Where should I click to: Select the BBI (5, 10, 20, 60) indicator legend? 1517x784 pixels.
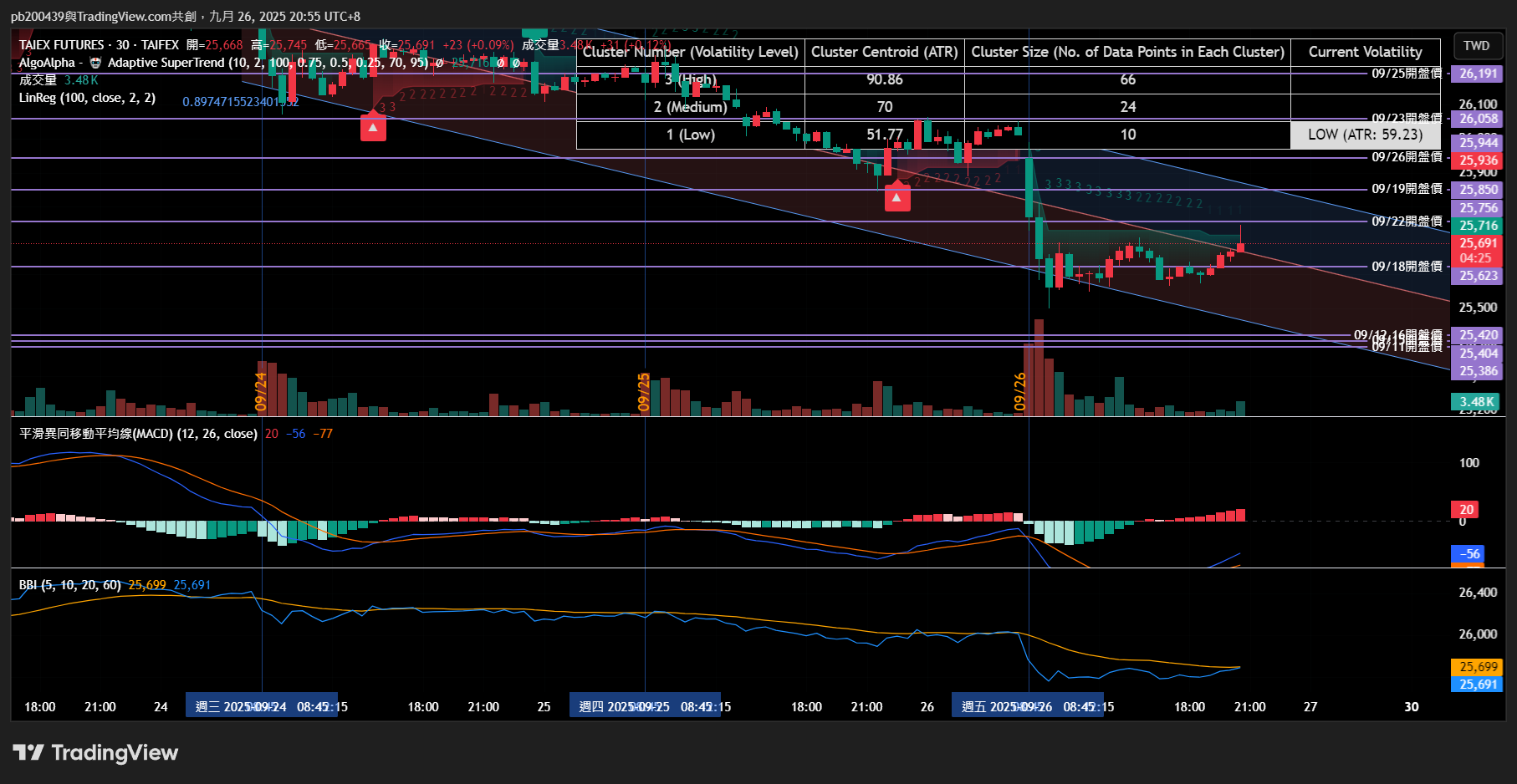(70, 585)
